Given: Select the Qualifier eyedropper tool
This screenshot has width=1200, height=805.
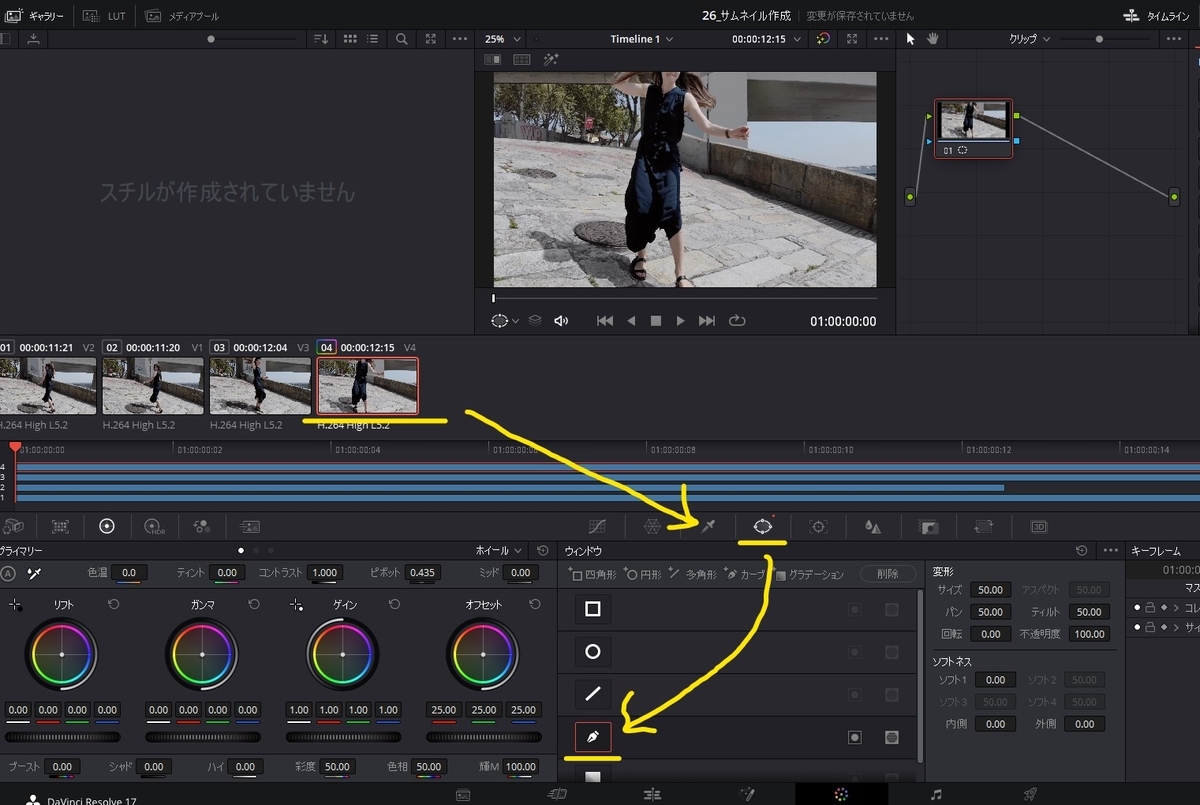Looking at the screenshot, I should 708,526.
